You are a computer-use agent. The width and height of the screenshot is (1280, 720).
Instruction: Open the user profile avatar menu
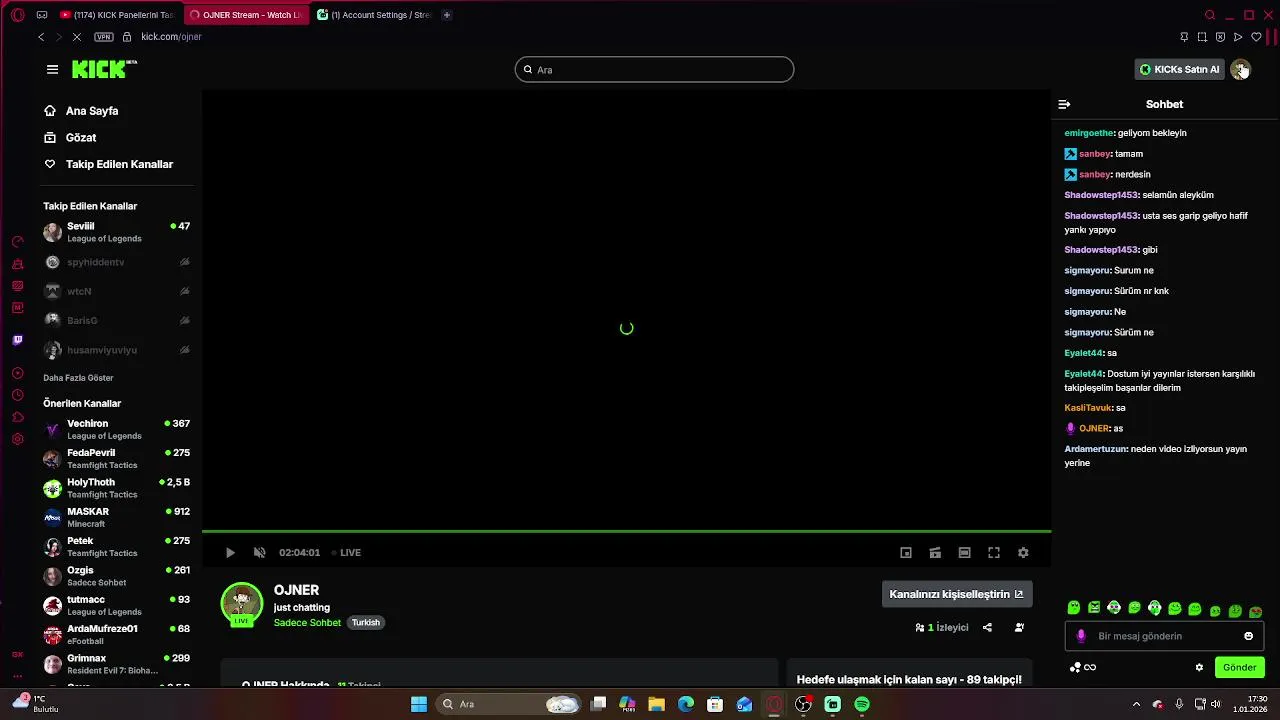[1240, 69]
